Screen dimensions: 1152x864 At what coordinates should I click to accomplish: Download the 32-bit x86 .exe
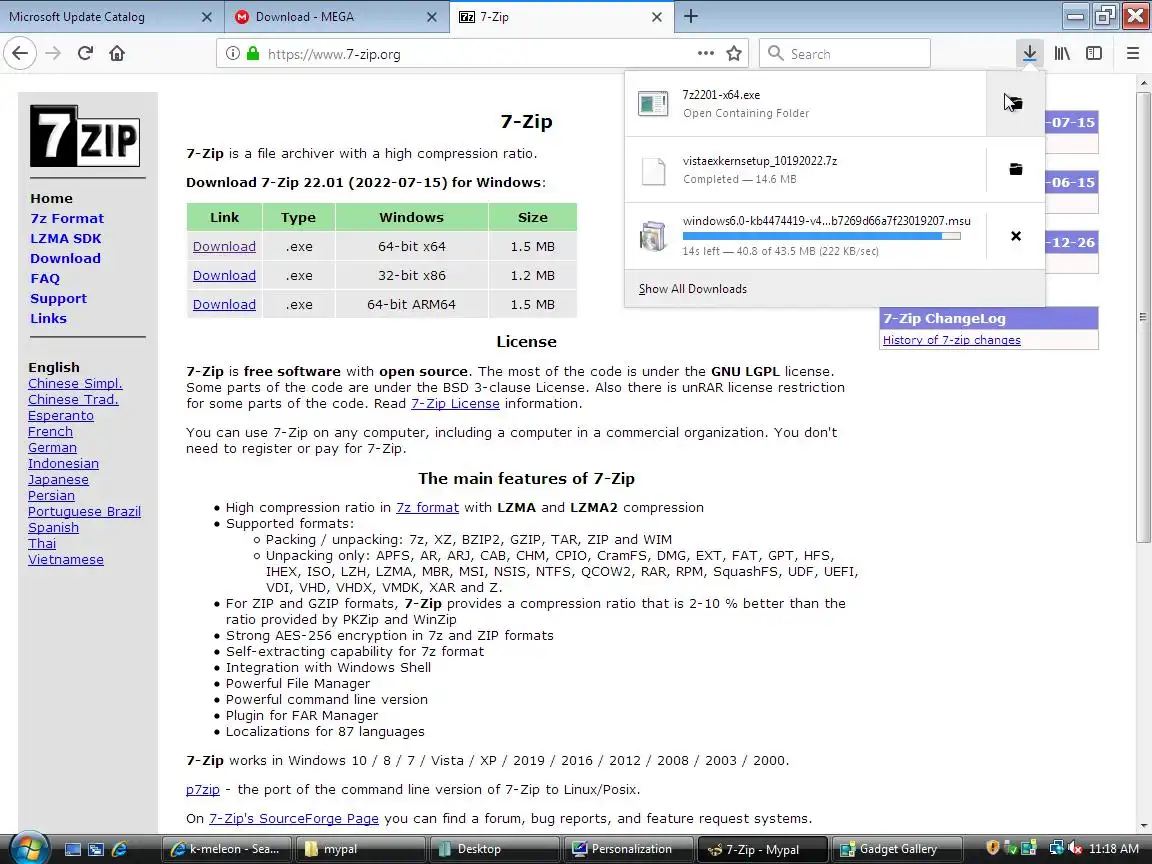(224, 276)
